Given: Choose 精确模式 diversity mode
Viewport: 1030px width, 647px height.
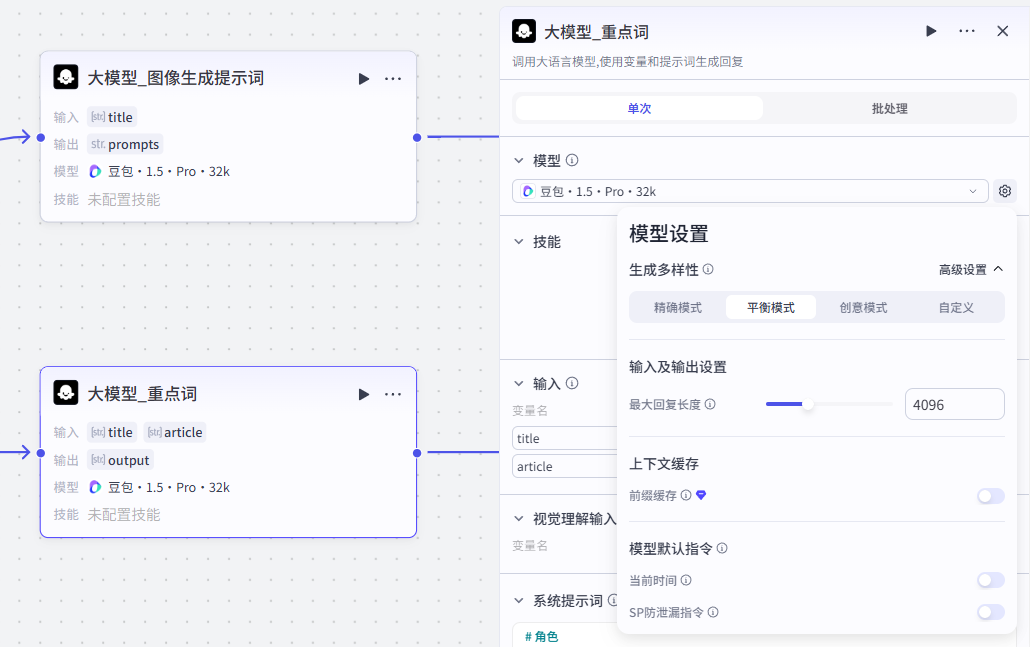Looking at the screenshot, I should click(678, 308).
